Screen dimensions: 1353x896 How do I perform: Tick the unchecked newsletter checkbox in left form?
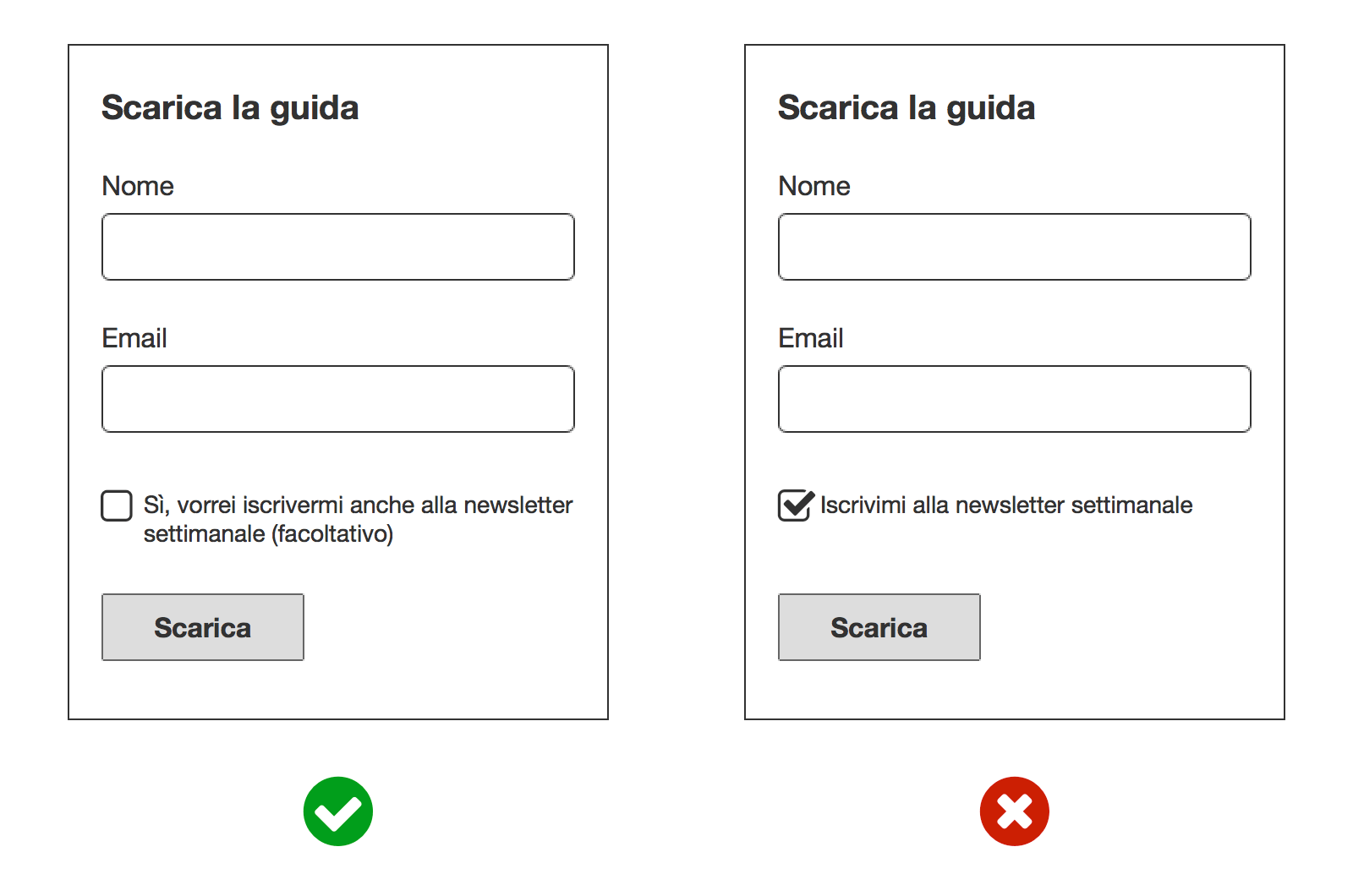tap(117, 505)
